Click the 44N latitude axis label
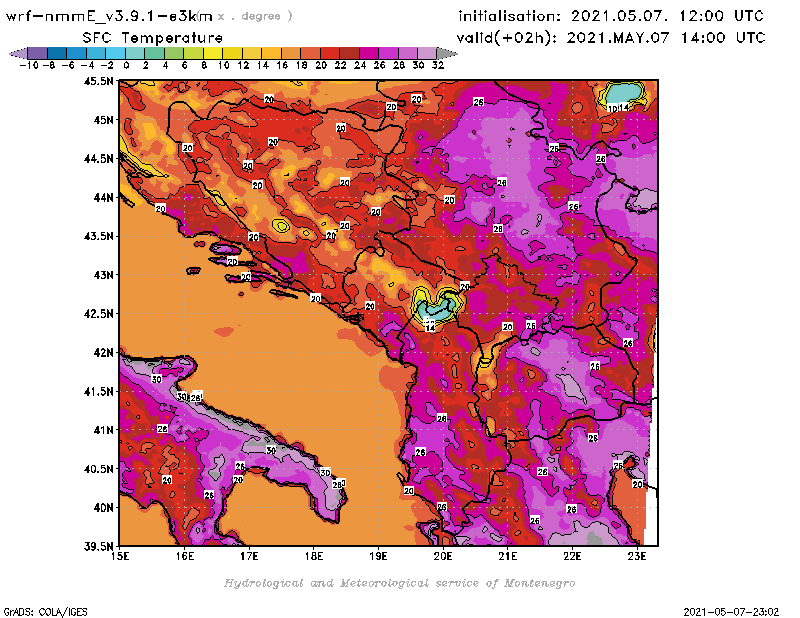The width and height of the screenshot is (800, 618). [103, 197]
